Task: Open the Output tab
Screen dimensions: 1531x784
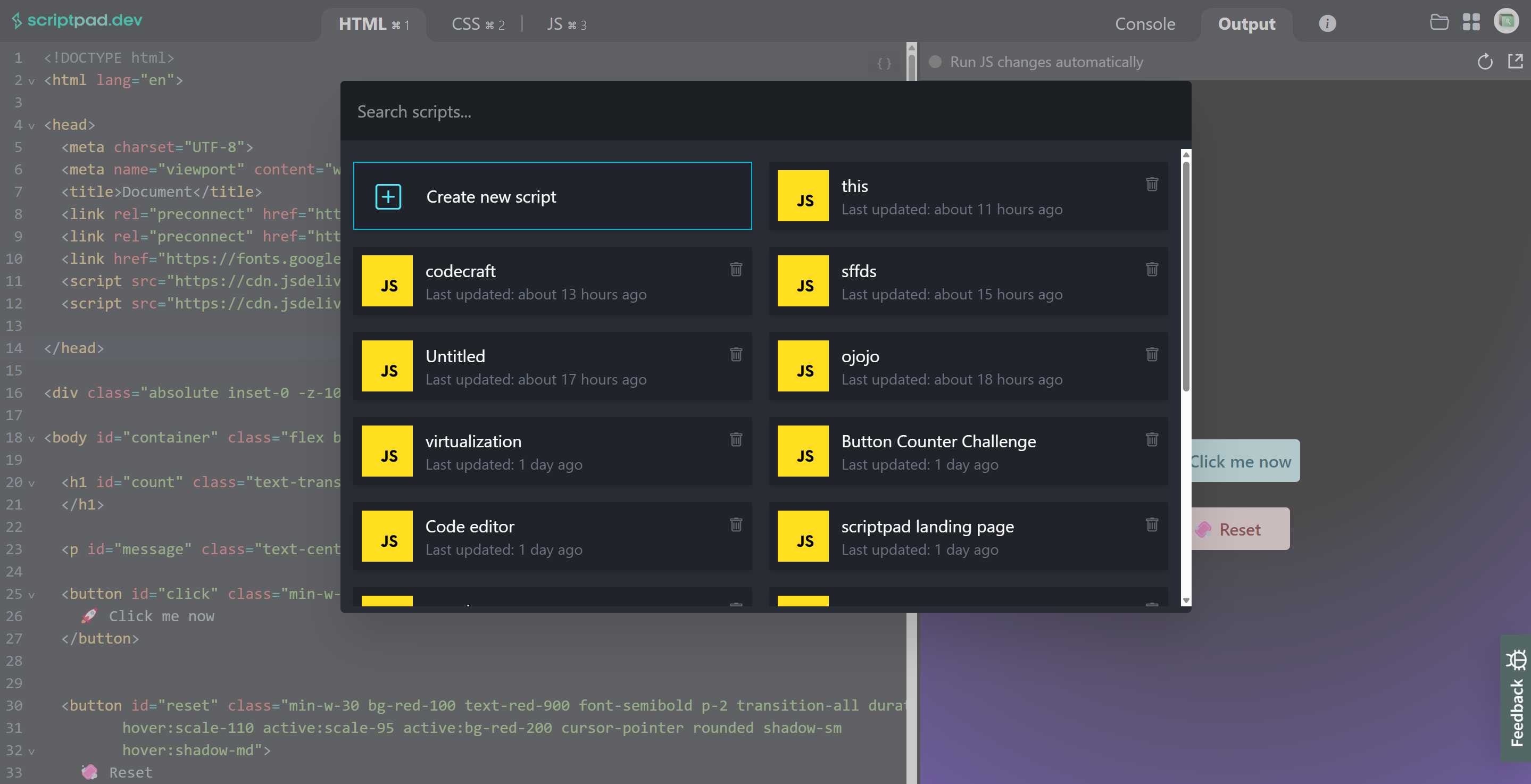Action: [x=1246, y=24]
